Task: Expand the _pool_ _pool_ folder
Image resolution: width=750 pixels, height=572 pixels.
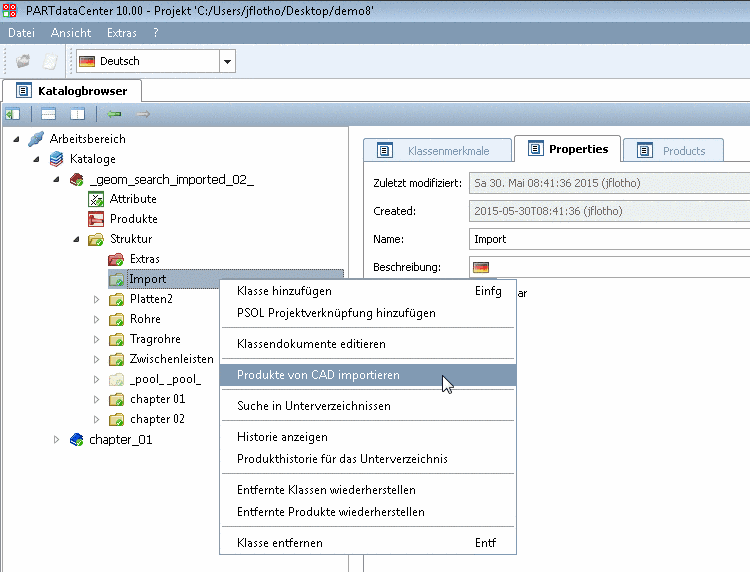Action: point(97,380)
